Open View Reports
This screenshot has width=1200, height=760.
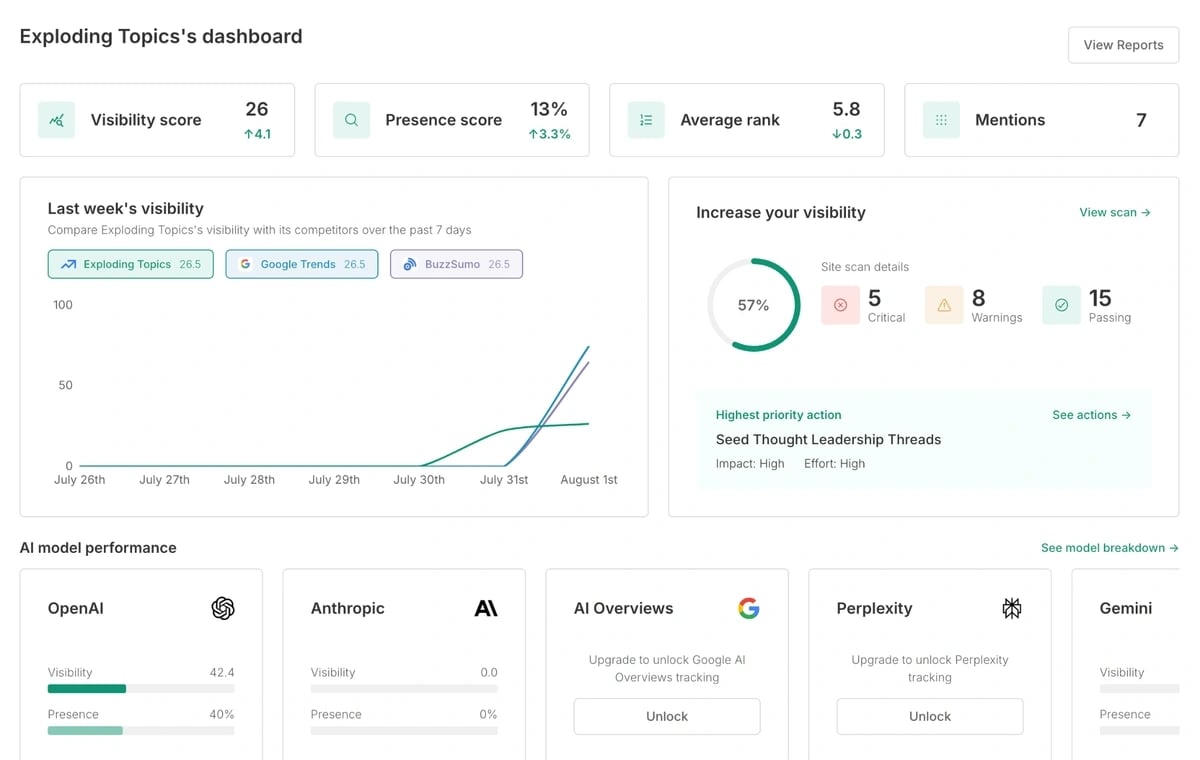point(1124,45)
